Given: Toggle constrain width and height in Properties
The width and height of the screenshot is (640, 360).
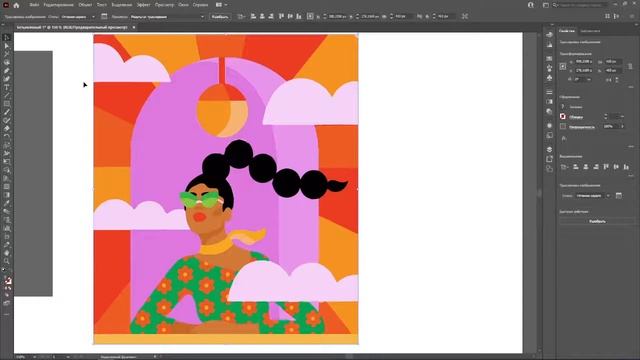Looking at the screenshot, I should point(630,66).
